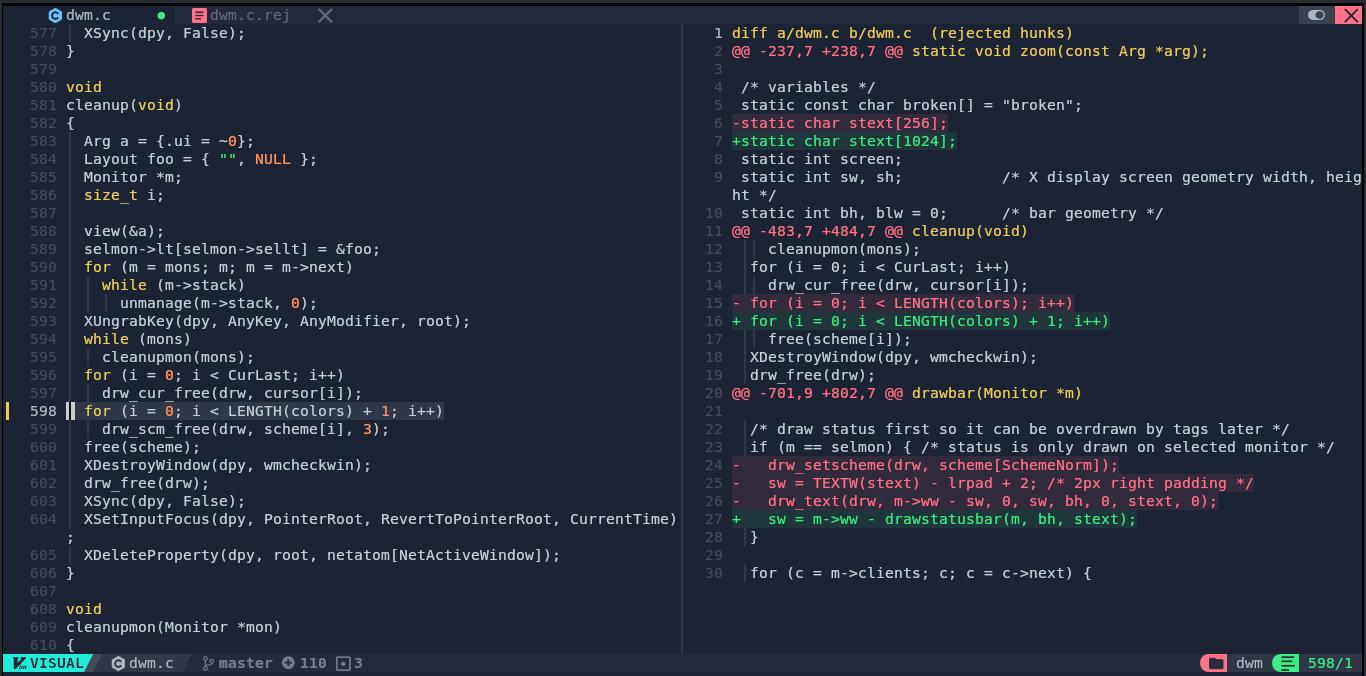Switch to the dwm.c buffer tab
The height and width of the screenshot is (676, 1366).
88,15
